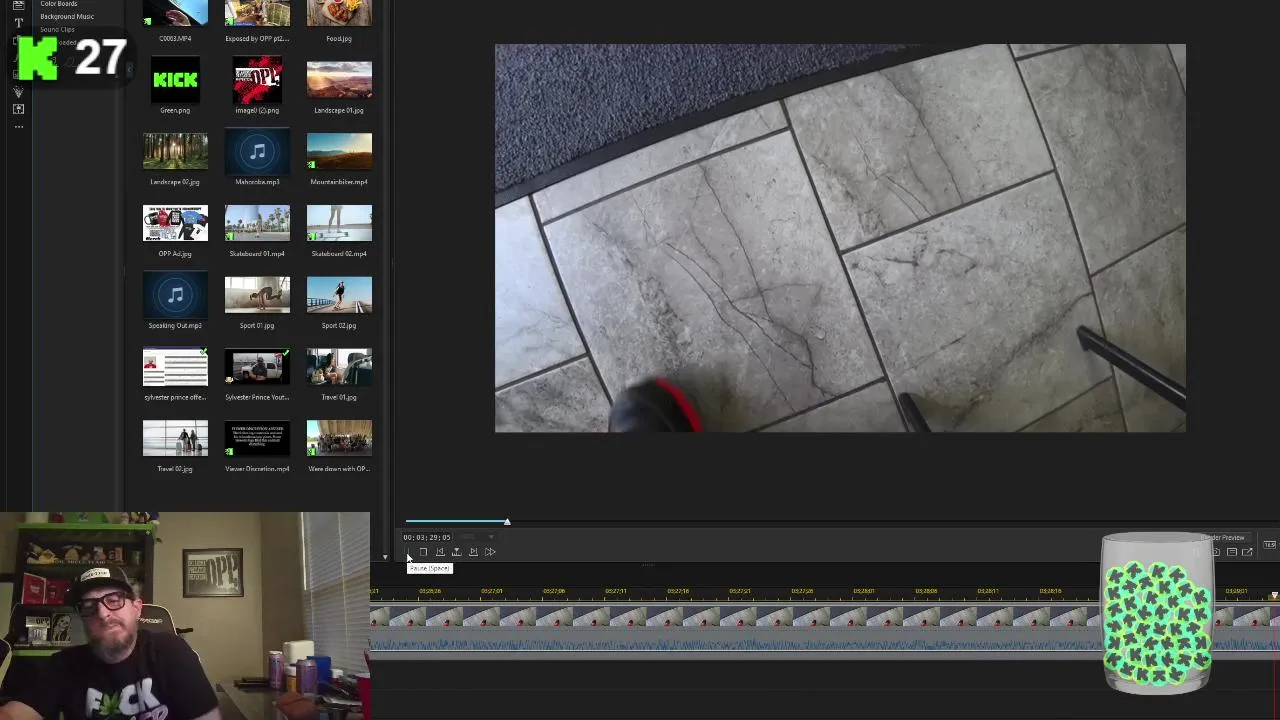
Task: Open the preview quality dropdown beside timecode
Action: tap(477, 537)
